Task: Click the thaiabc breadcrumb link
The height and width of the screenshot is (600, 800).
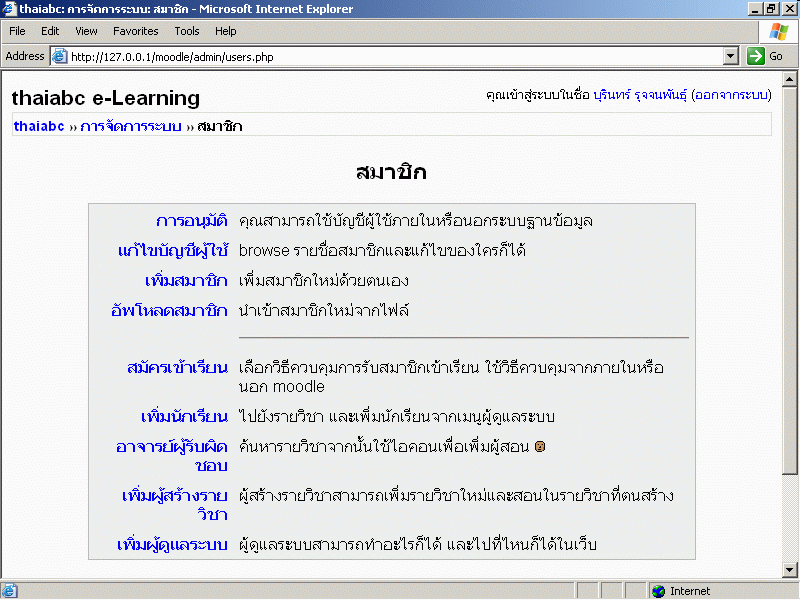Action: [x=39, y=126]
